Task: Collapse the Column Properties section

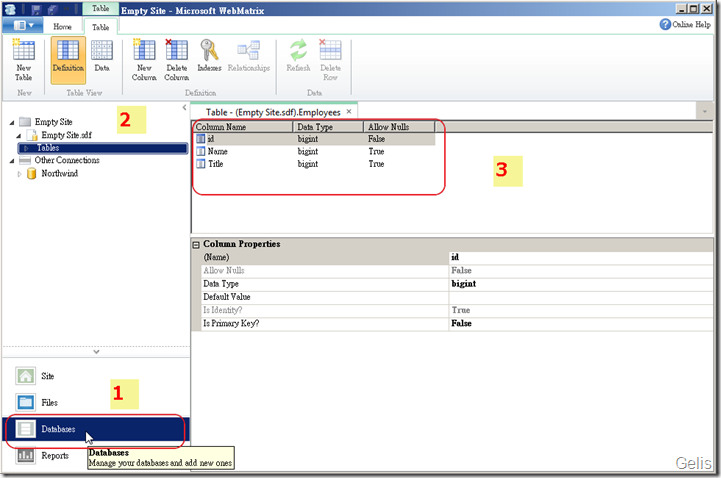Action: pyautogui.click(x=196, y=245)
